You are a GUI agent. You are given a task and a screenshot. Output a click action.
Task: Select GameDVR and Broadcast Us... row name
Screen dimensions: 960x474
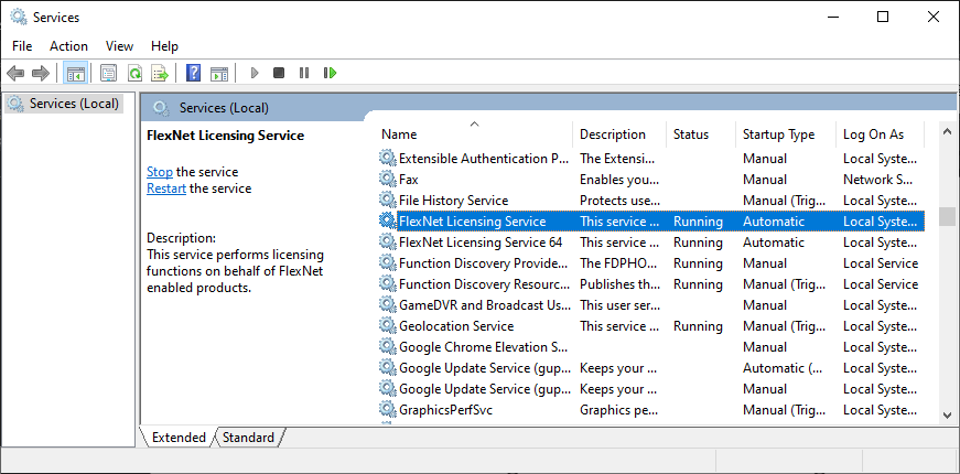click(485, 305)
